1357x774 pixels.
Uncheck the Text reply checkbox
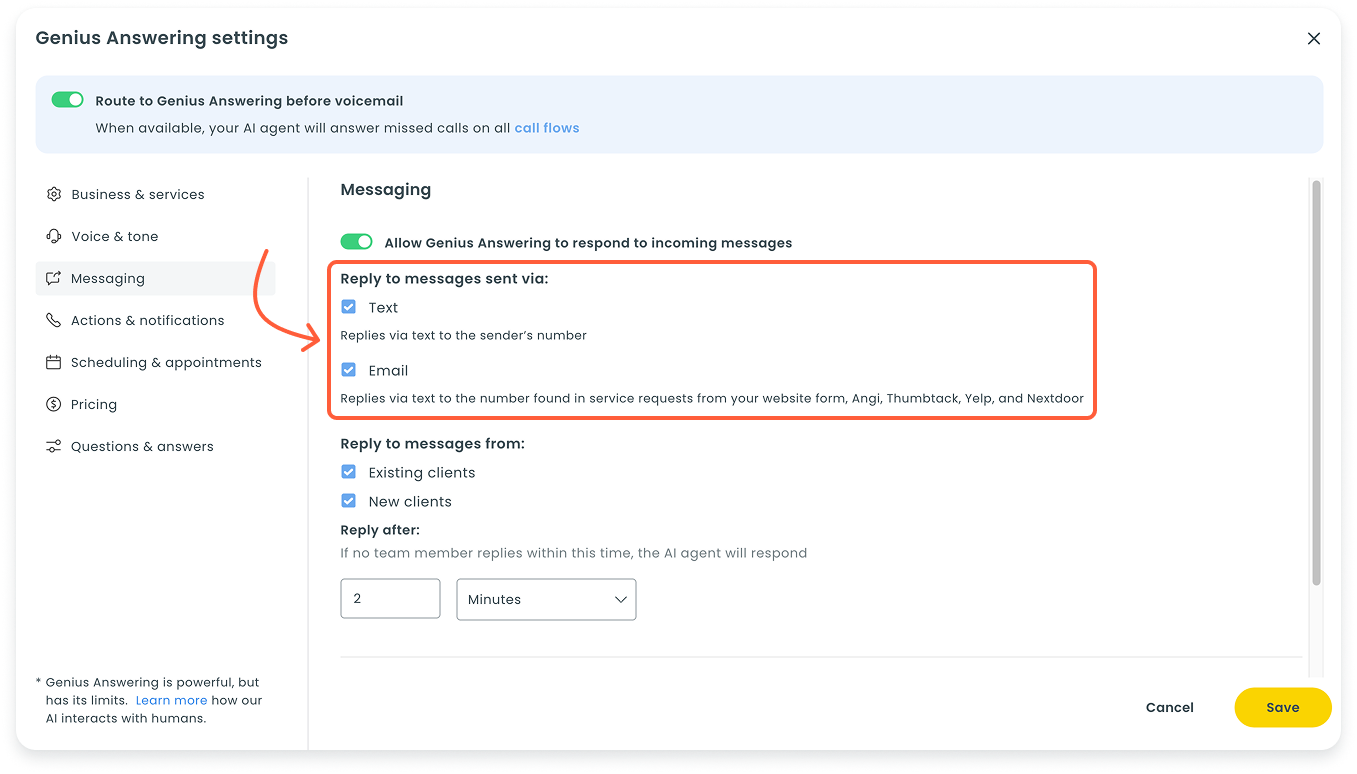tap(349, 307)
